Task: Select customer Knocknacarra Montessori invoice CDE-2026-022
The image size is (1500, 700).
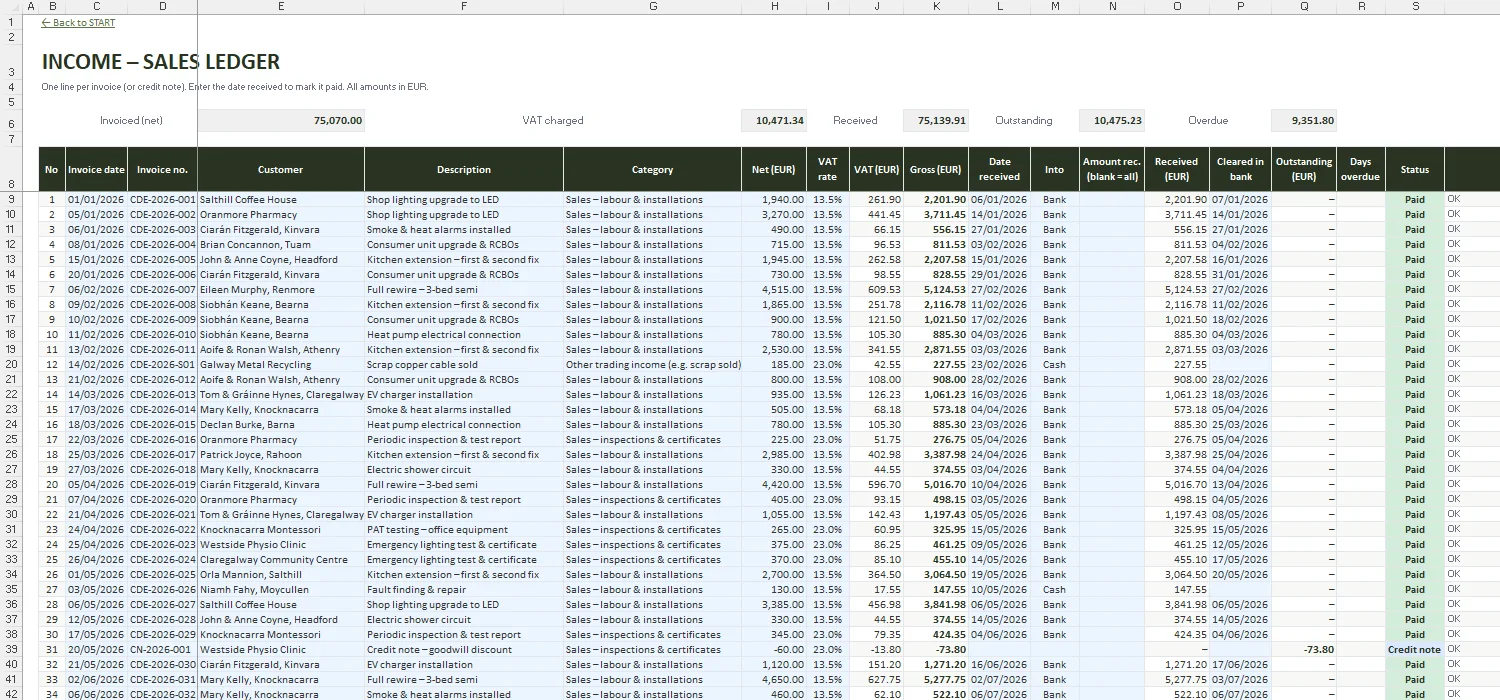Action: coord(281,530)
